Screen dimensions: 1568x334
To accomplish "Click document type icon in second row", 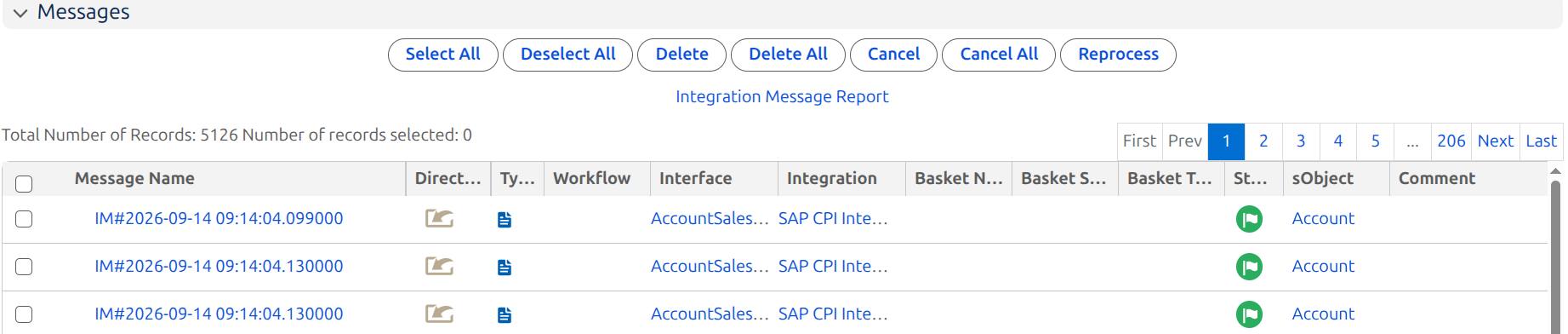I will tap(505, 268).
